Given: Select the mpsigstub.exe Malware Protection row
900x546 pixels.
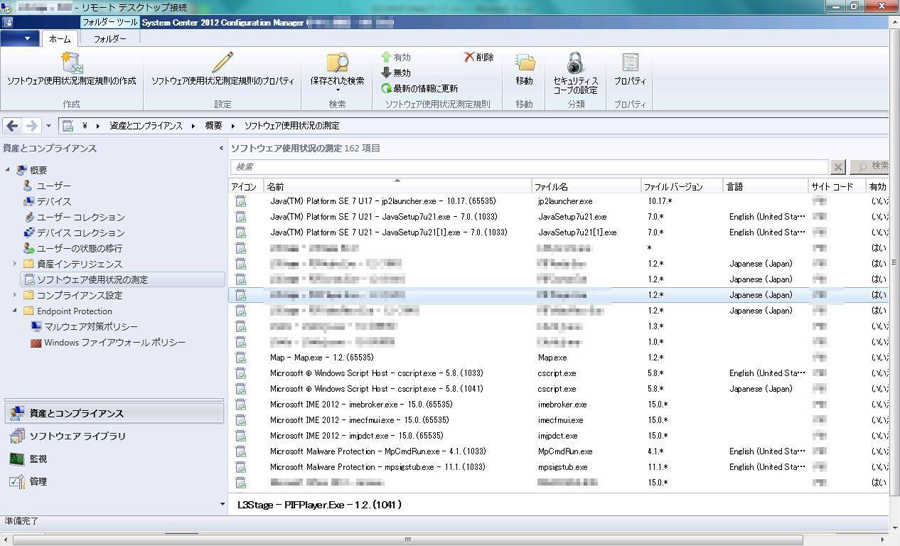Looking at the screenshot, I should tap(559, 467).
